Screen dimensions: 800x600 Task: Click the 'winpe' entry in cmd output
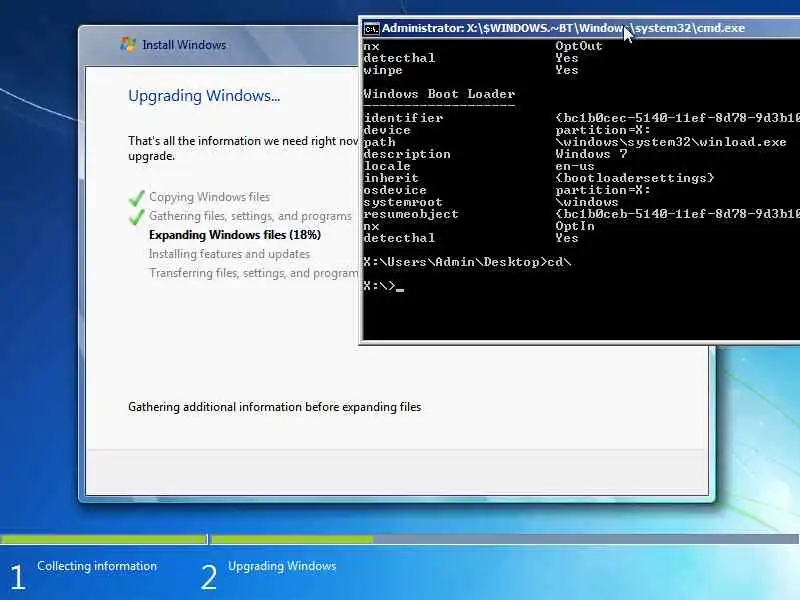click(383, 70)
